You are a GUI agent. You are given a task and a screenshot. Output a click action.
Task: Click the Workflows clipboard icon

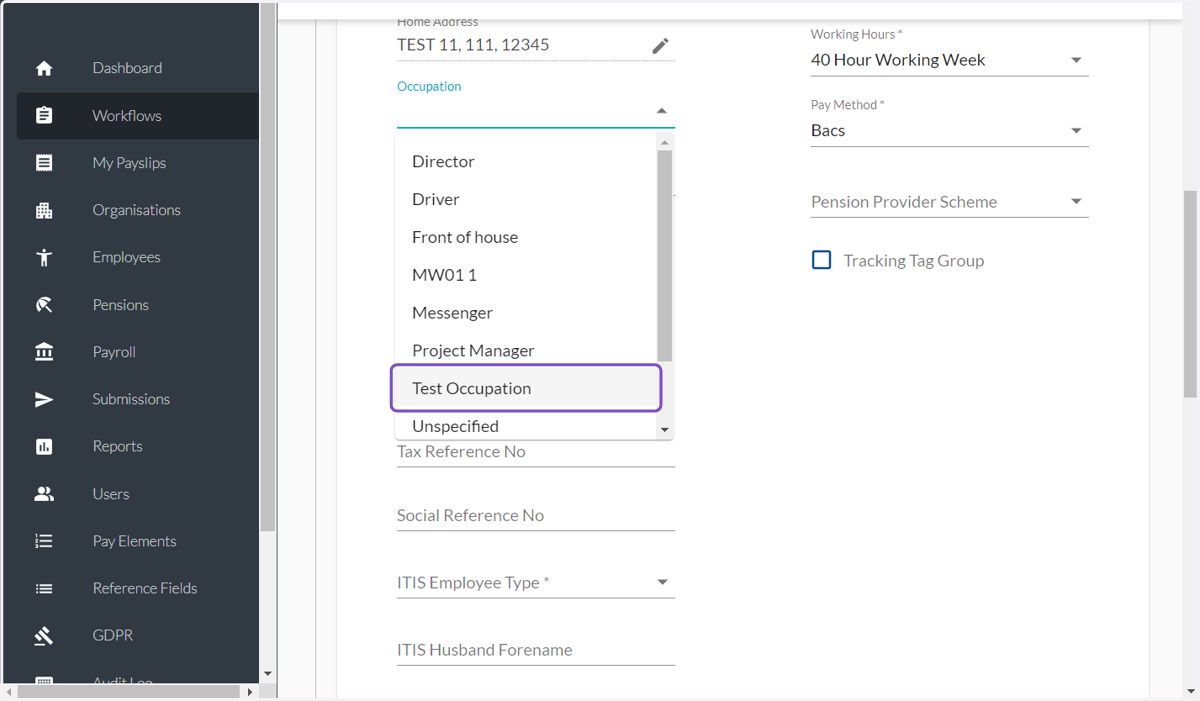44,116
